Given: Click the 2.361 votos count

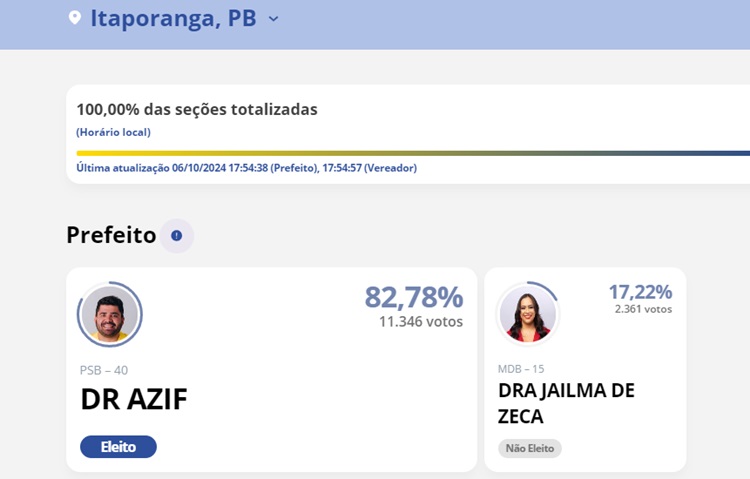Looking at the screenshot, I should [x=643, y=309].
